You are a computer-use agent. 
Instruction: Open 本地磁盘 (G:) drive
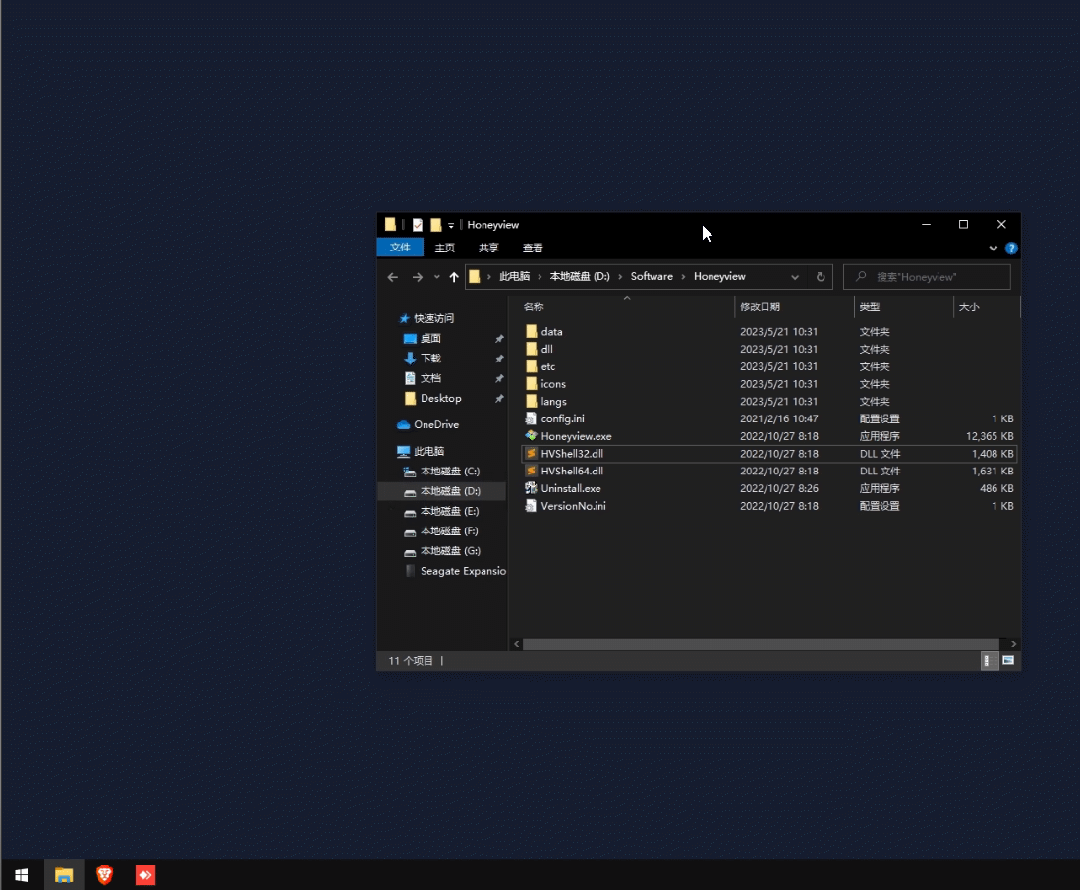[x=451, y=551]
